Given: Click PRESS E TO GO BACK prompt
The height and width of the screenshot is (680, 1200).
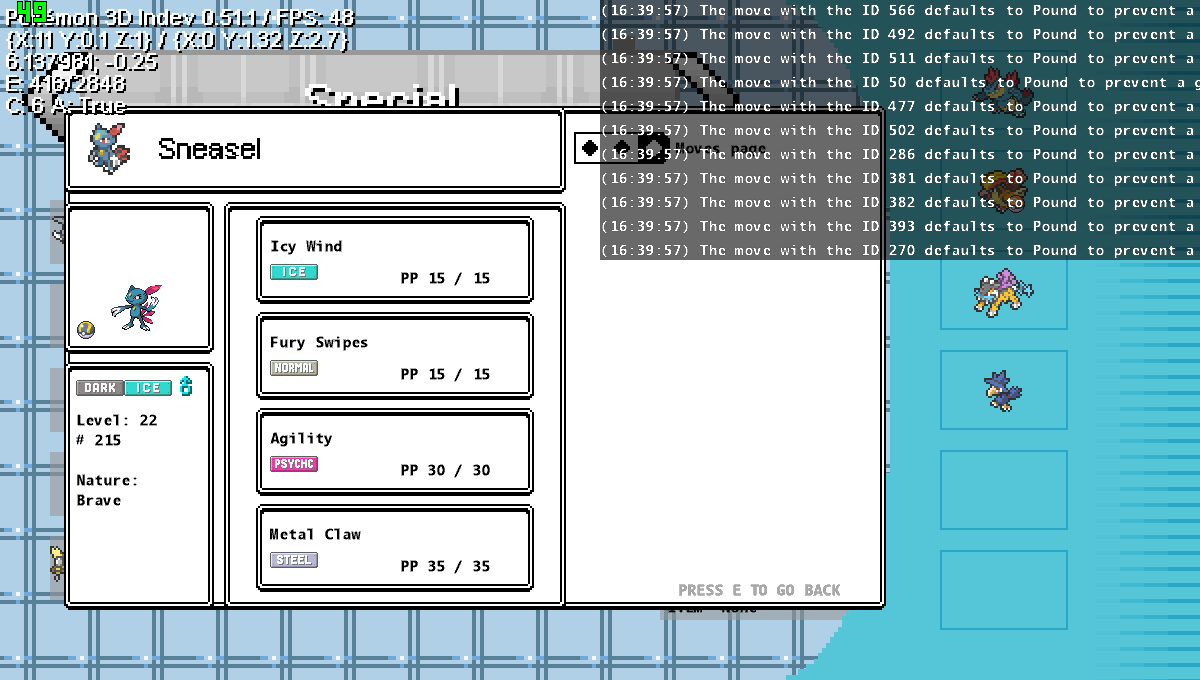Looking at the screenshot, I should pyautogui.click(x=759, y=590).
